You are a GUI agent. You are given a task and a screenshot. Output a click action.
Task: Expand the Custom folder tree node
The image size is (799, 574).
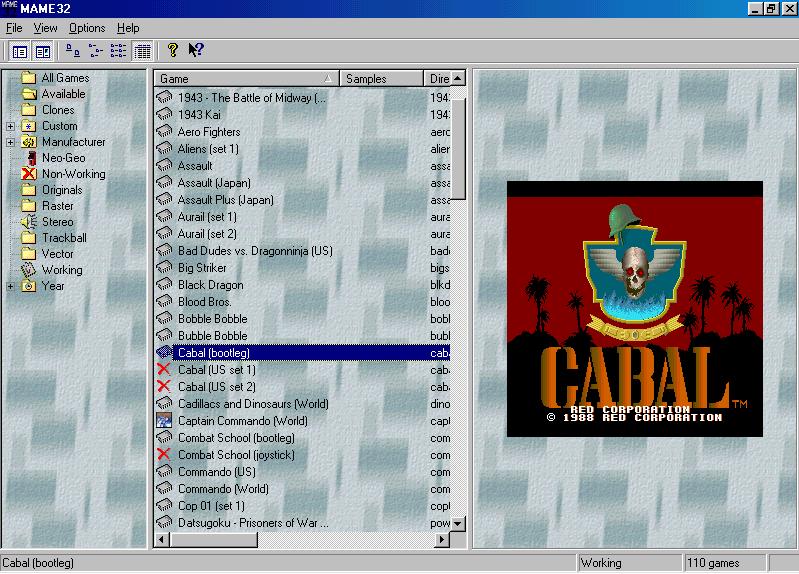[x=10, y=126]
